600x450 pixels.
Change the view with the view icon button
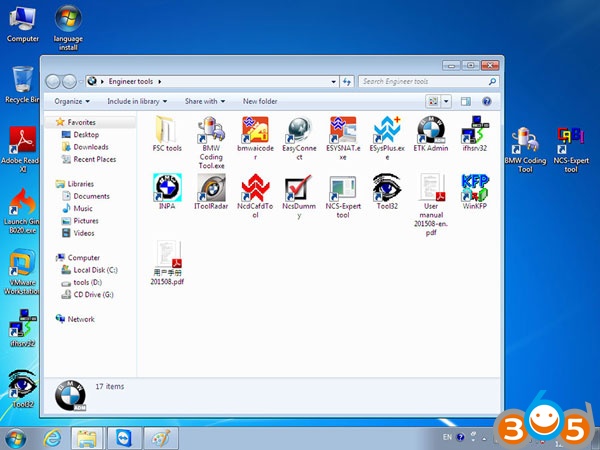(433, 101)
